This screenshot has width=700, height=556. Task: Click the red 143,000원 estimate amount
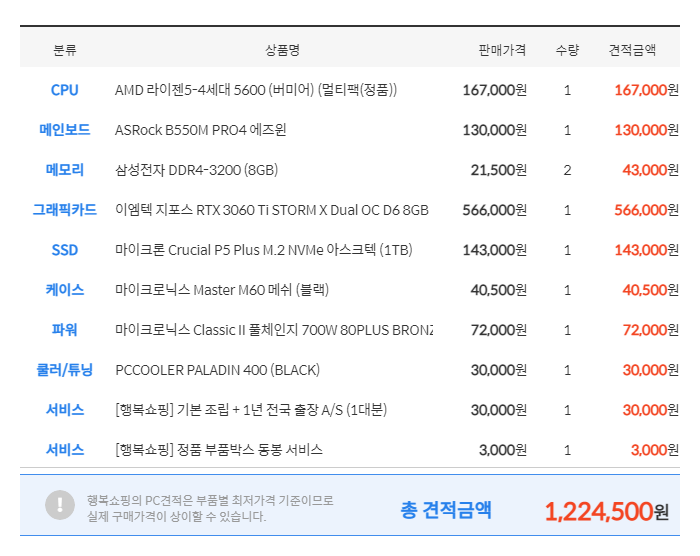[646, 250]
